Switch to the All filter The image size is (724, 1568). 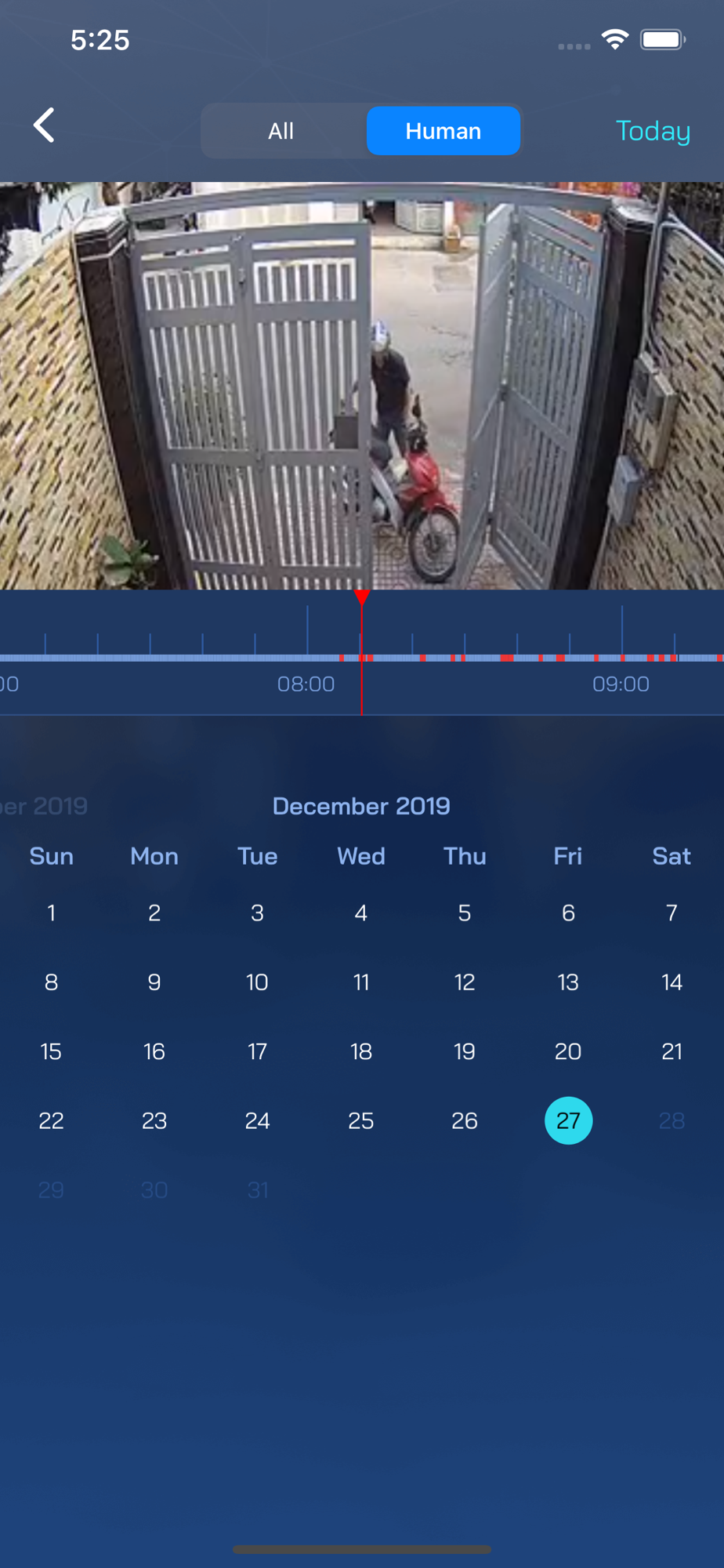click(x=281, y=131)
